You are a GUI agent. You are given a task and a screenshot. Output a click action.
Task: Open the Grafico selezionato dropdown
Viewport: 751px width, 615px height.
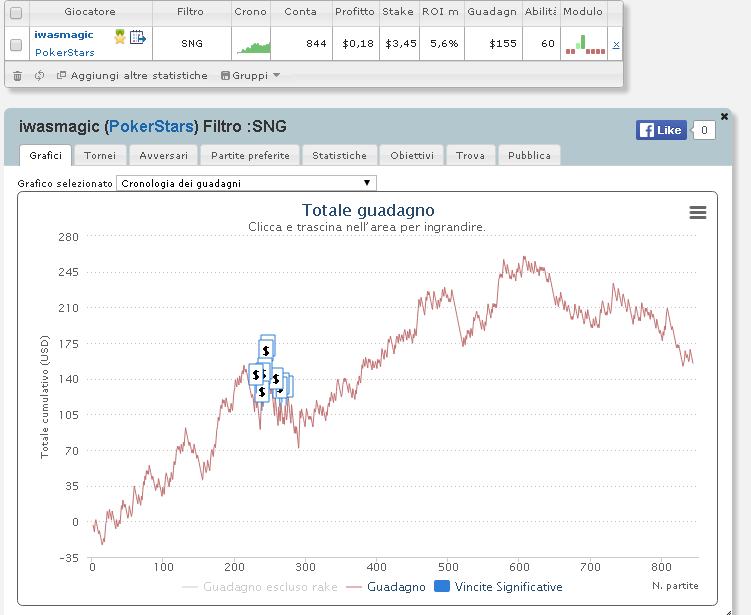tap(246, 183)
